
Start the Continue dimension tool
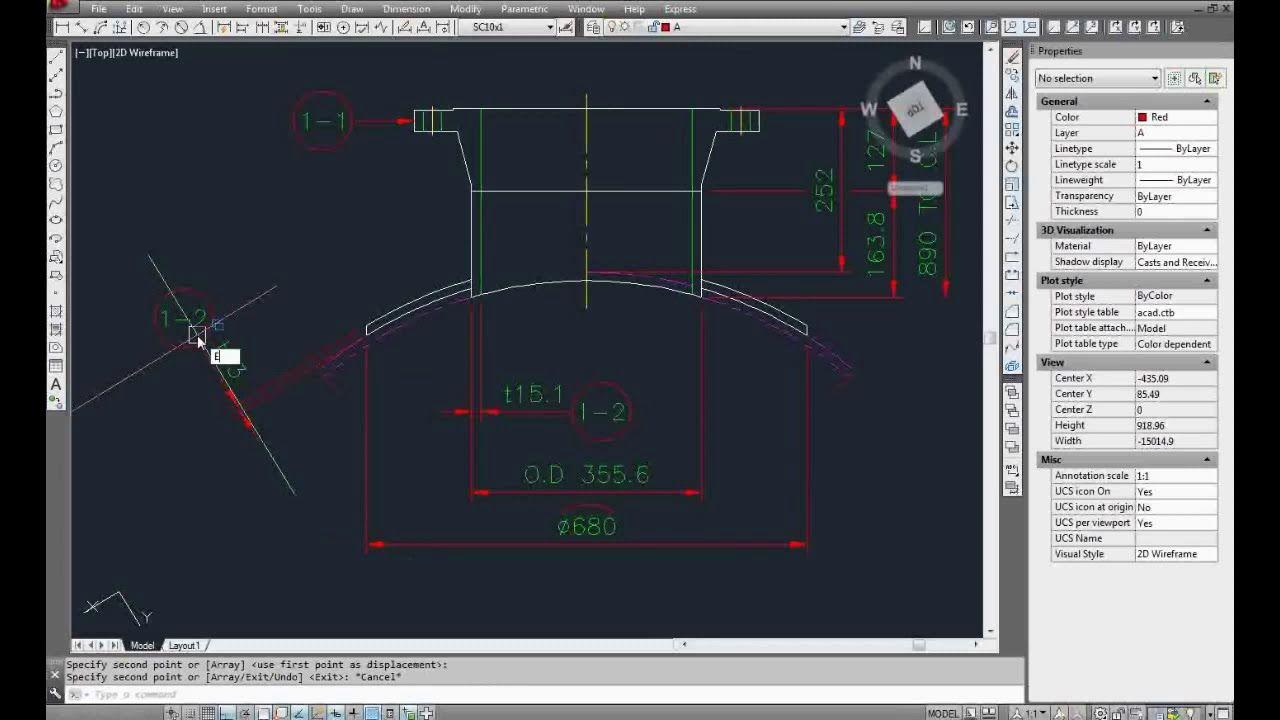tap(261, 27)
